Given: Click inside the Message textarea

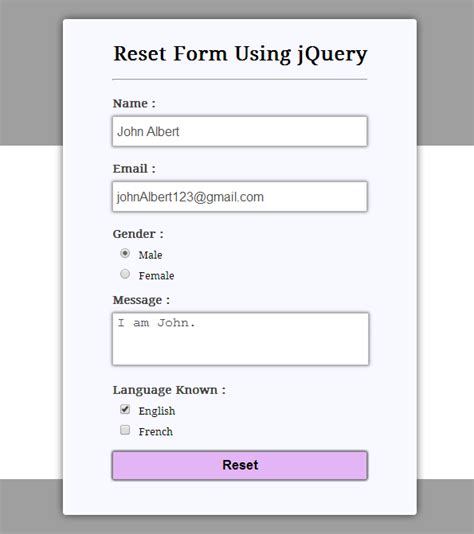Looking at the screenshot, I should [x=240, y=339].
